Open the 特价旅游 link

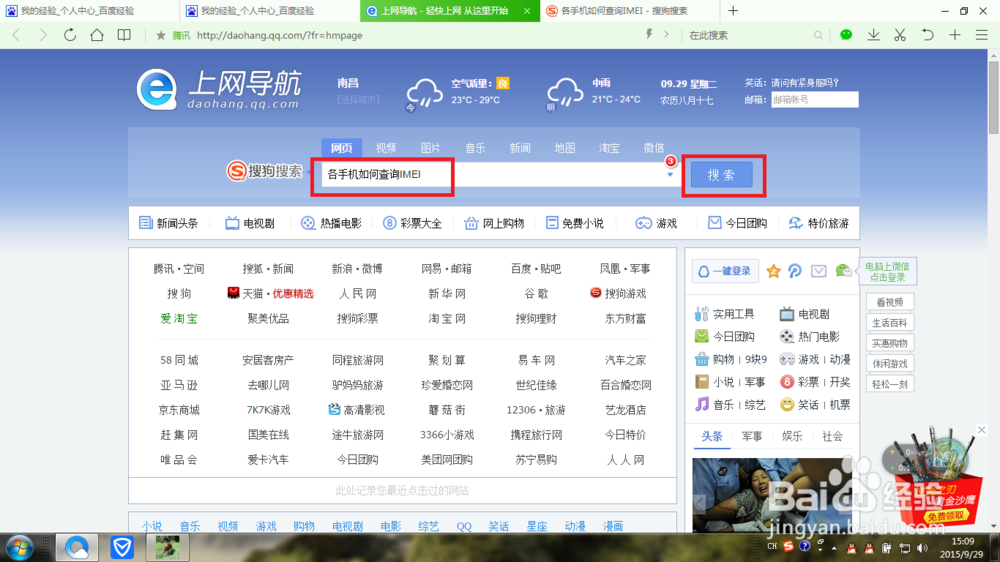point(819,223)
